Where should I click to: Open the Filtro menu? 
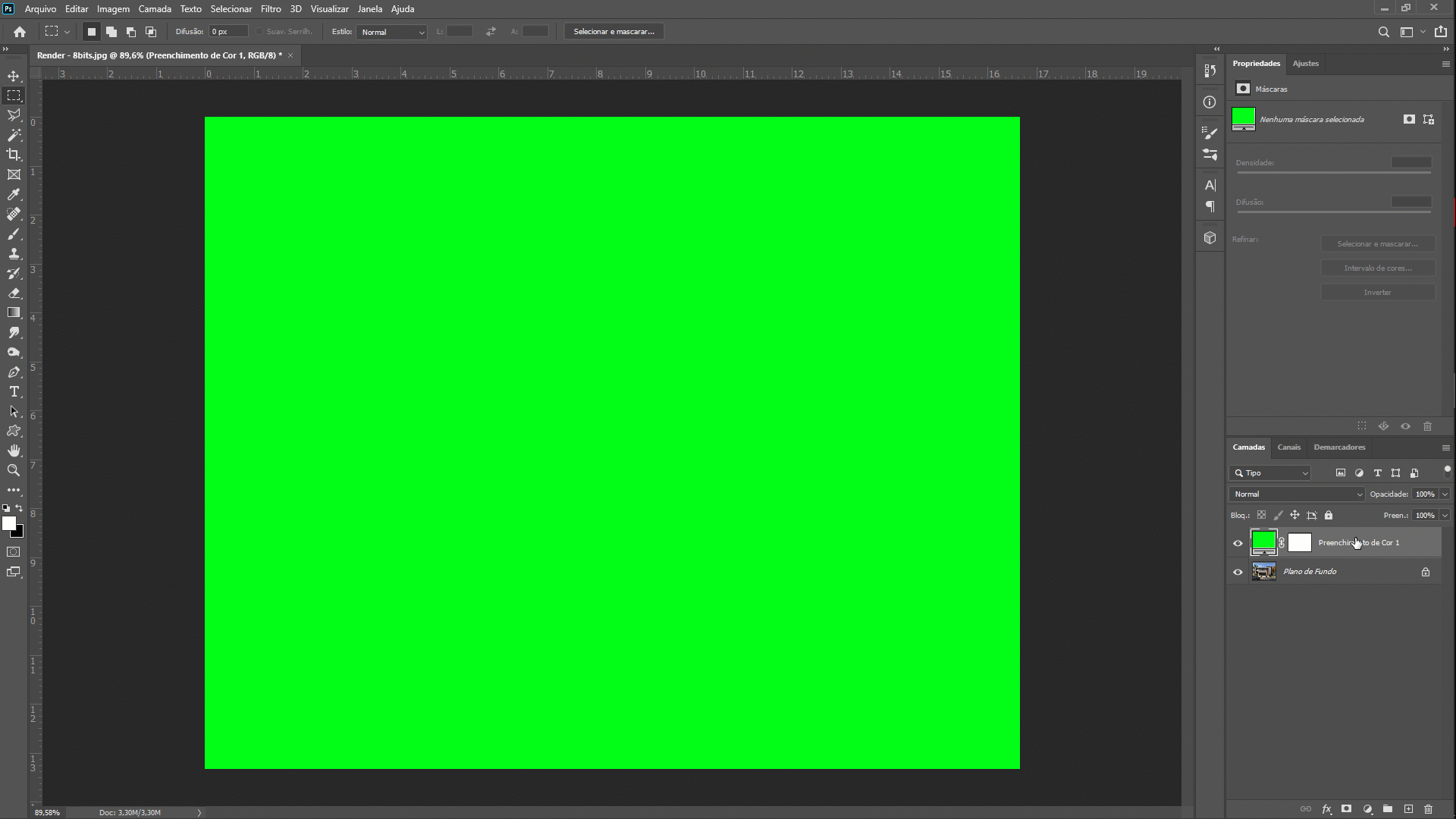(271, 9)
